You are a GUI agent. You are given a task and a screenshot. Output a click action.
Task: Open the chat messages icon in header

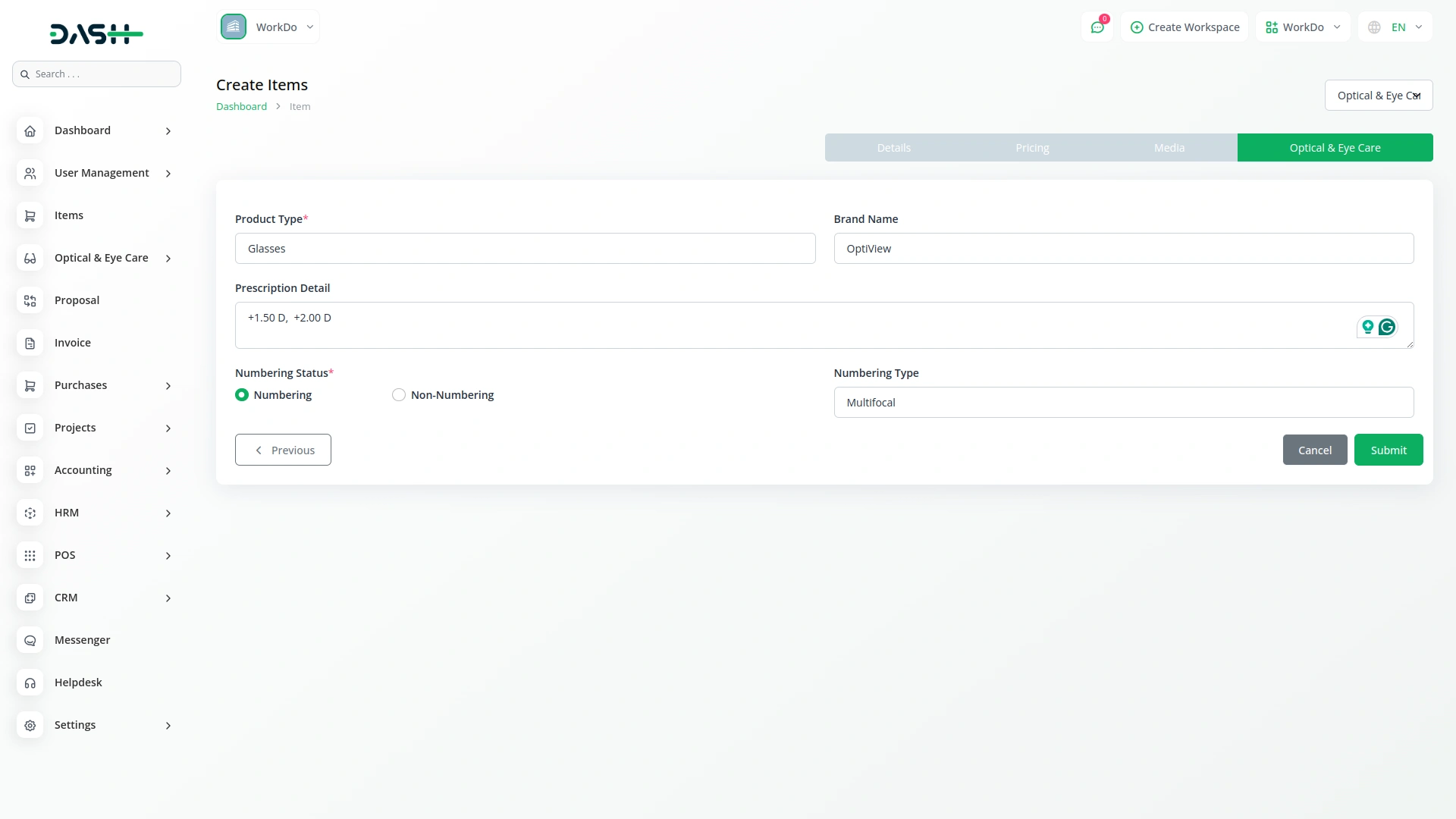coord(1097,27)
